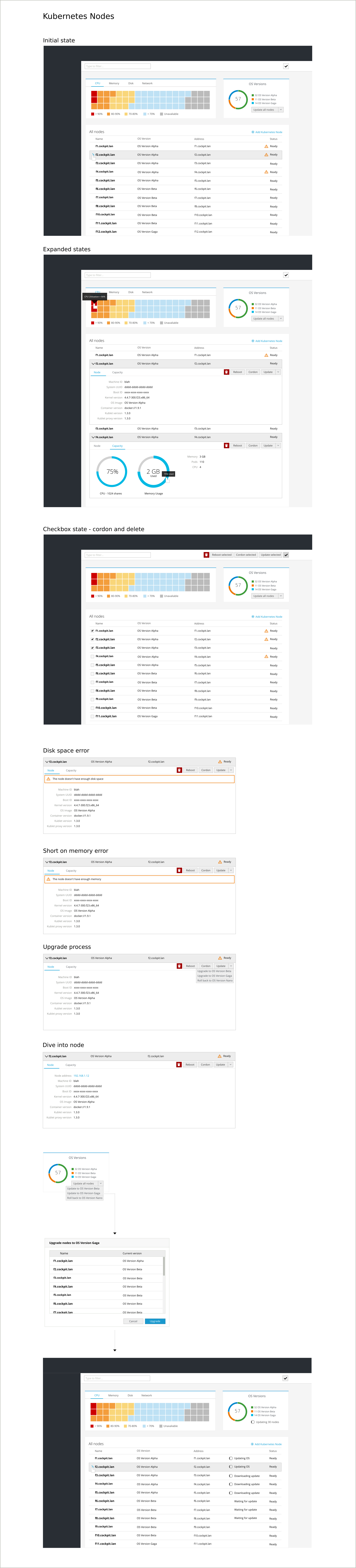Tick the f9.cockpit.lan checkbox
The image size is (356, 1568).
(92, 699)
